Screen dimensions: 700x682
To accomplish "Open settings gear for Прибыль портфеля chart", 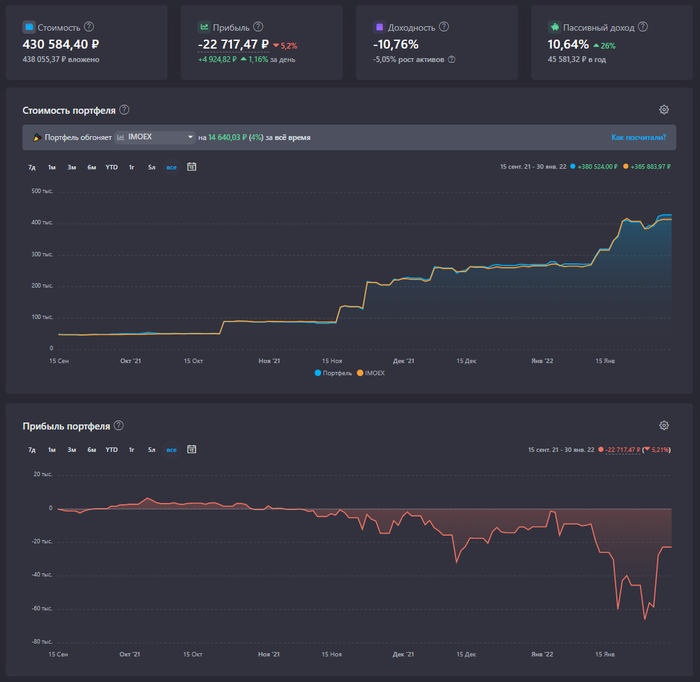I will (663, 426).
